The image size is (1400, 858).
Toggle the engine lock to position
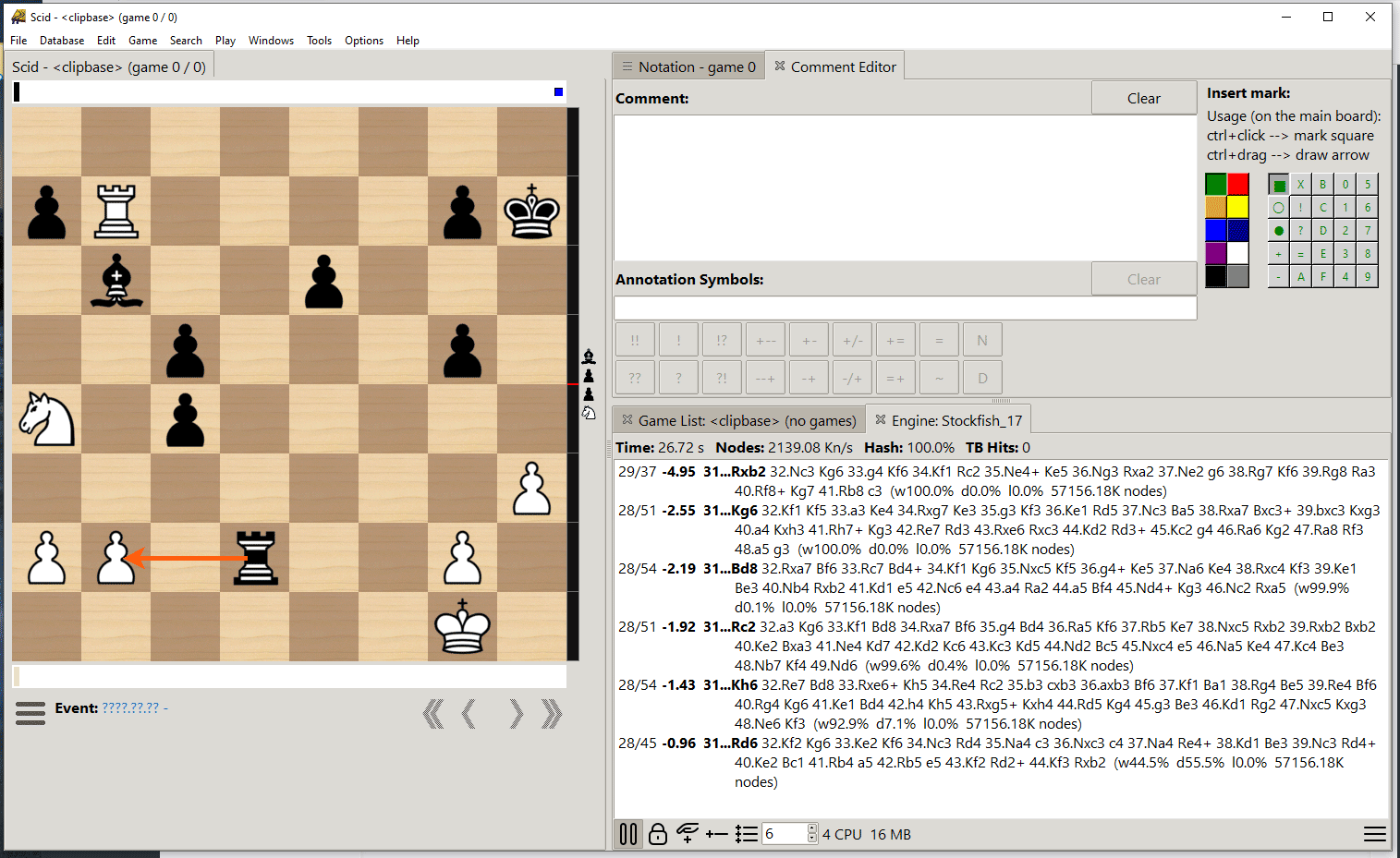[658, 834]
